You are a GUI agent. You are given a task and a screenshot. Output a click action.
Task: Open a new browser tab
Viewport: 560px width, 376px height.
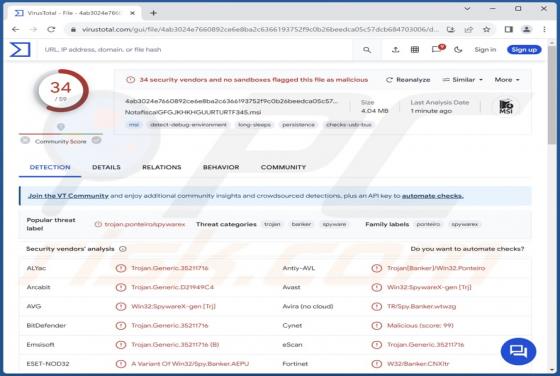click(153, 13)
